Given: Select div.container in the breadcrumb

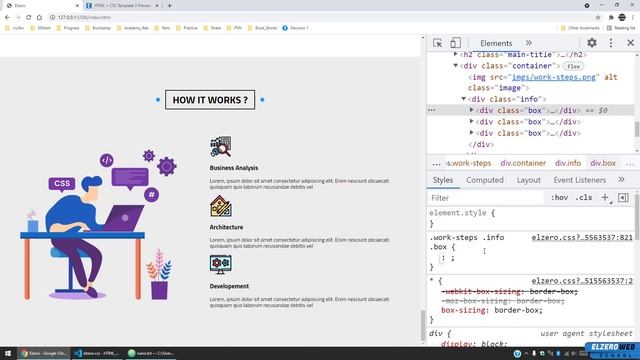Looking at the screenshot, I should coord(523,163).
